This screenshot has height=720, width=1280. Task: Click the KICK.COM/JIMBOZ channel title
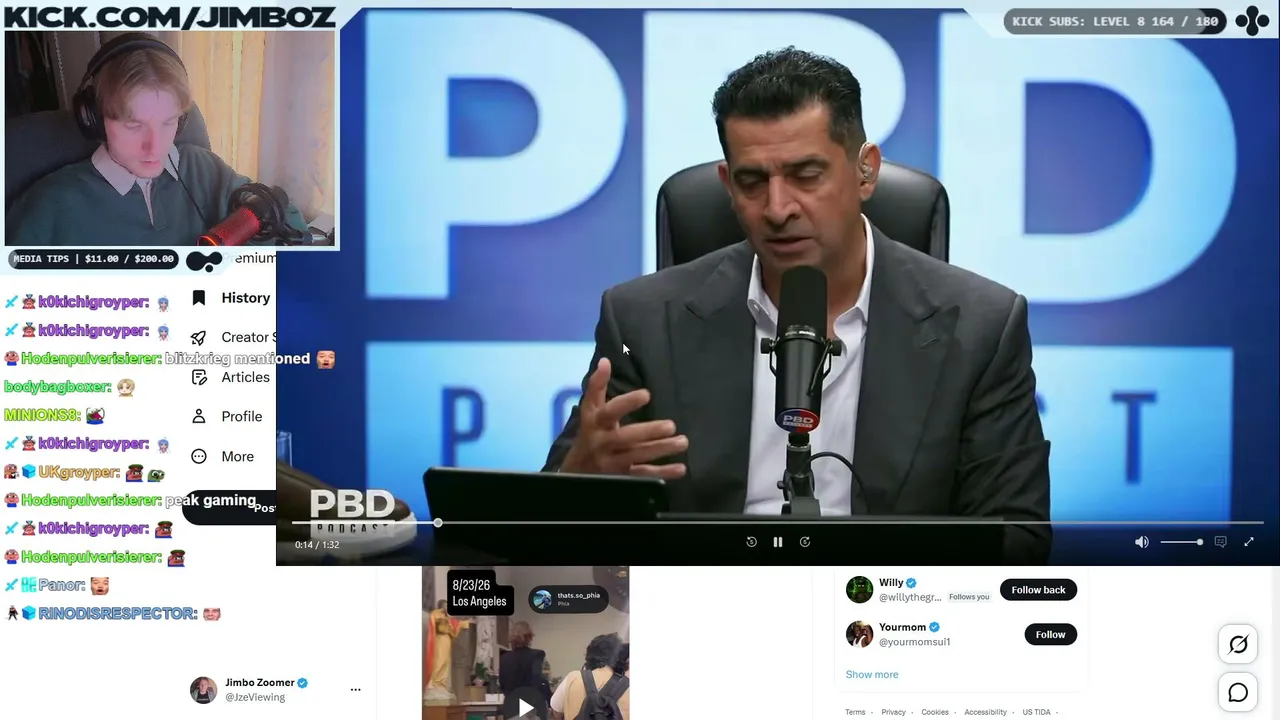click(168, 16)
